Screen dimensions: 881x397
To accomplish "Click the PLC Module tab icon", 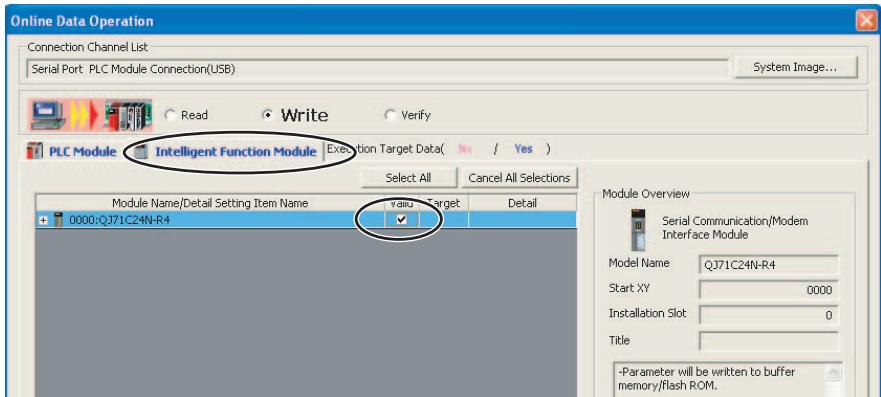I will pos(35,152).
